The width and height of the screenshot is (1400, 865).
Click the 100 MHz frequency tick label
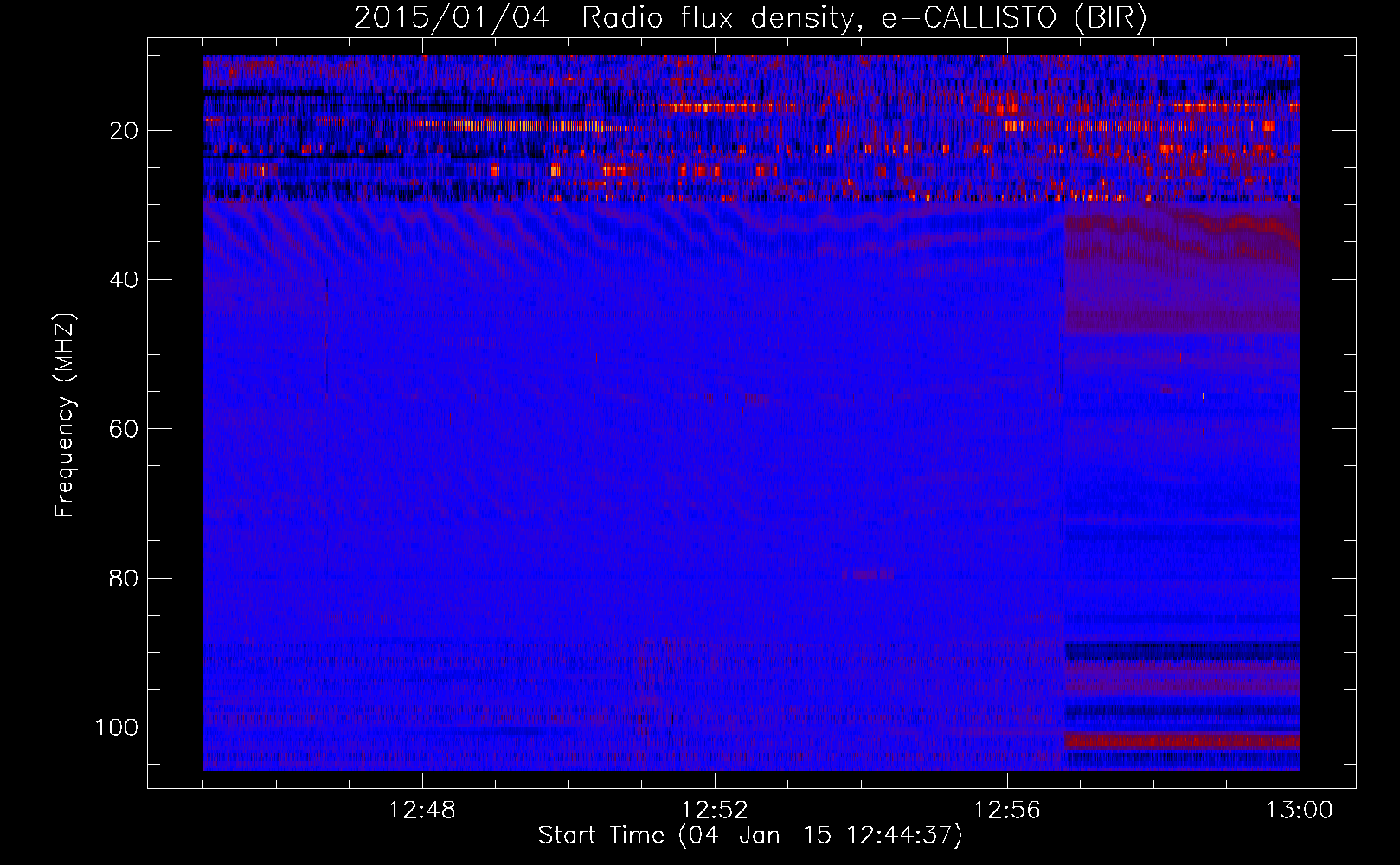[x=117, y=727]
